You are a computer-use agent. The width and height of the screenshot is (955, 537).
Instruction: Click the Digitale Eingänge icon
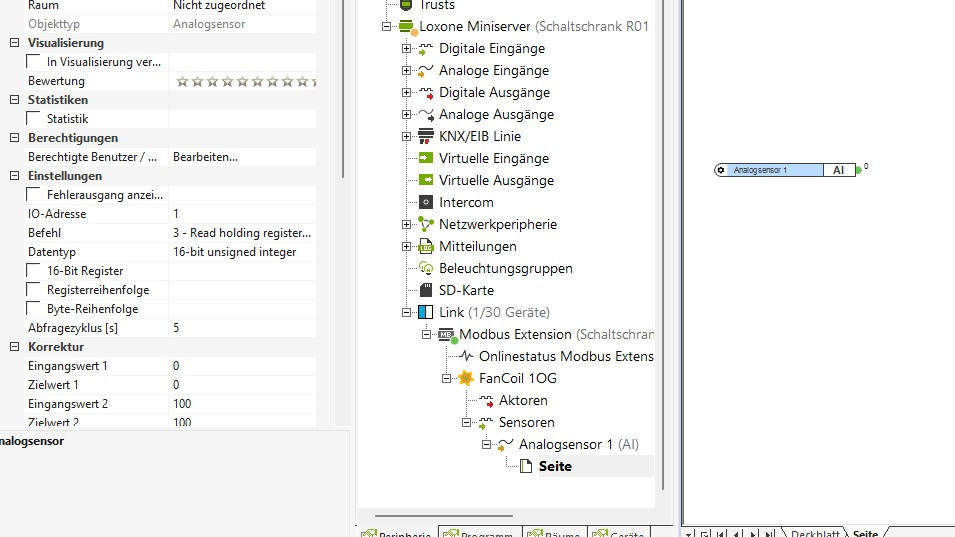pos(426,49)
